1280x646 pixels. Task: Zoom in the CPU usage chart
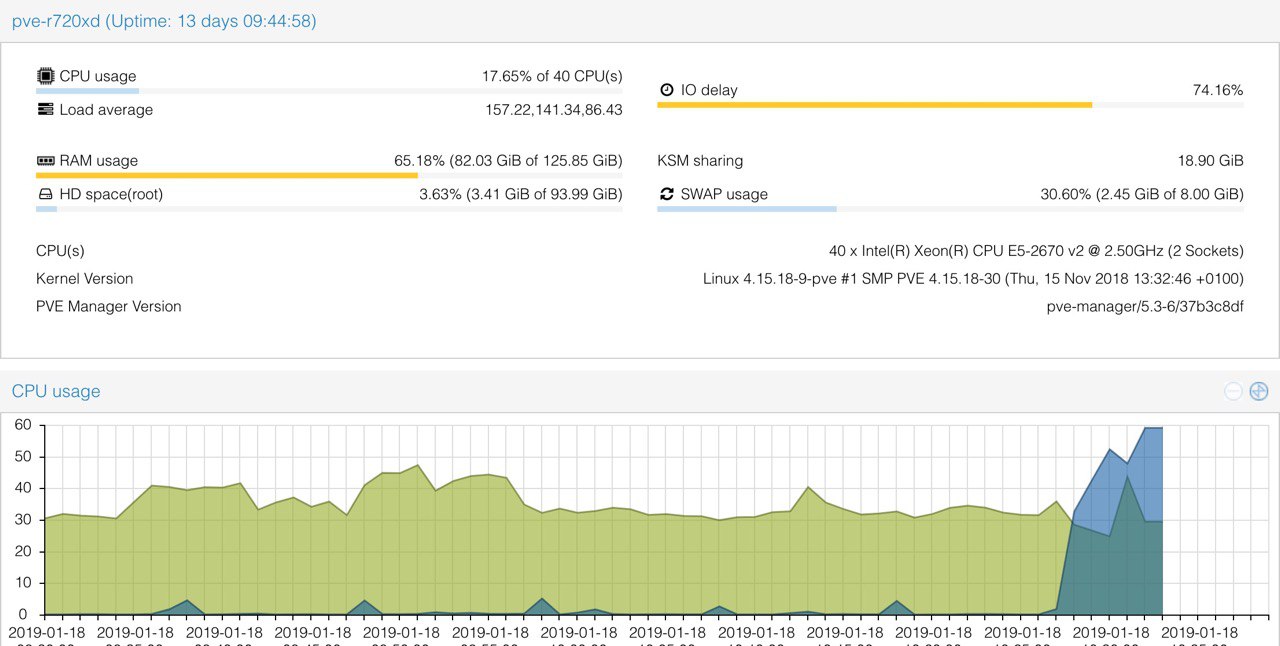click(1259, 391)
